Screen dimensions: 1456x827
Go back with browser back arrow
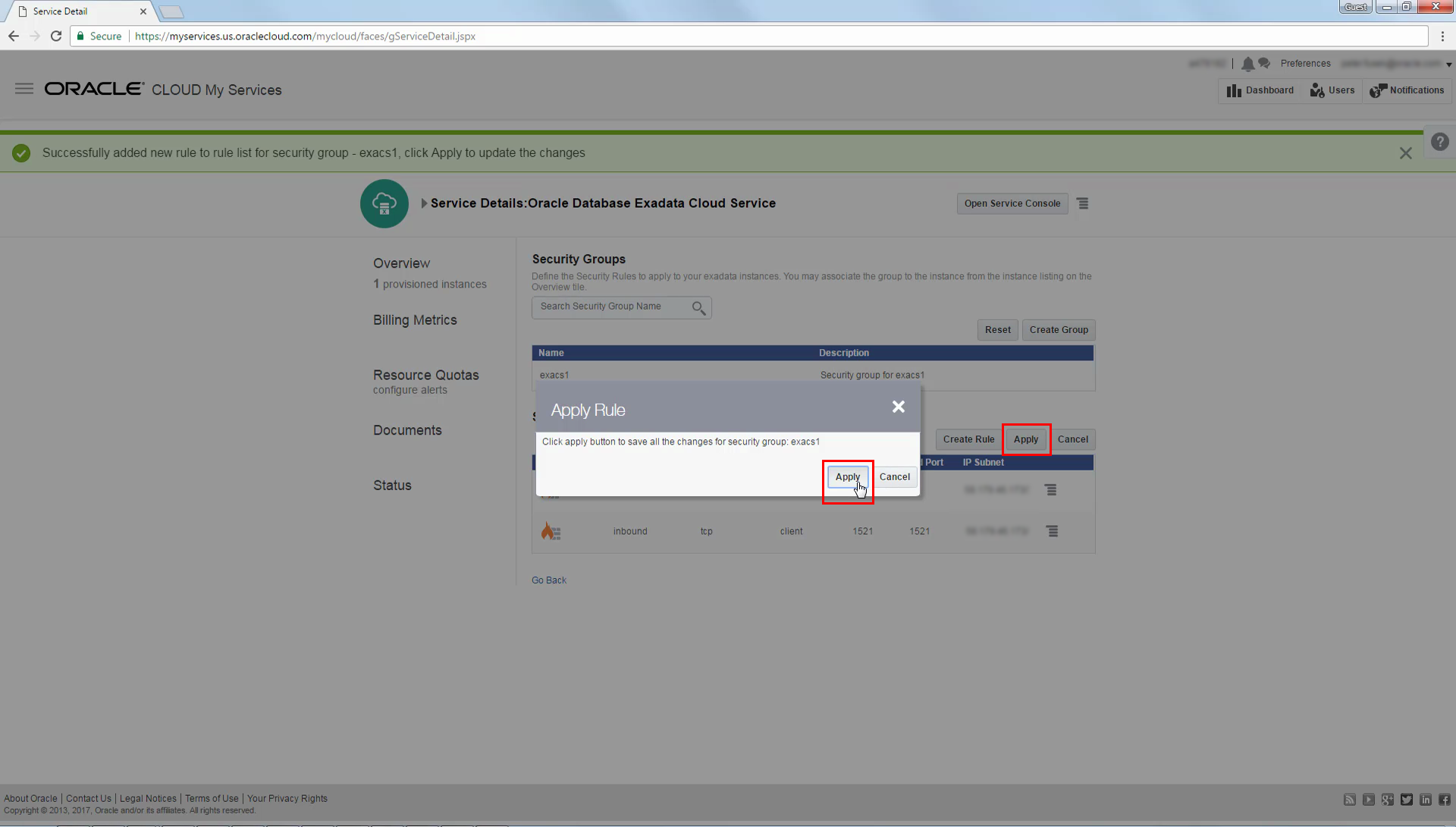(14, 36)
